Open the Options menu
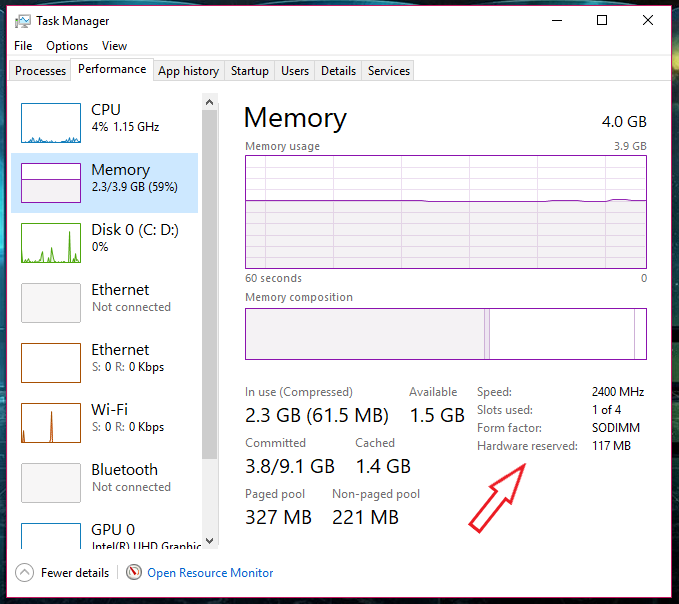 coord(67,46)
